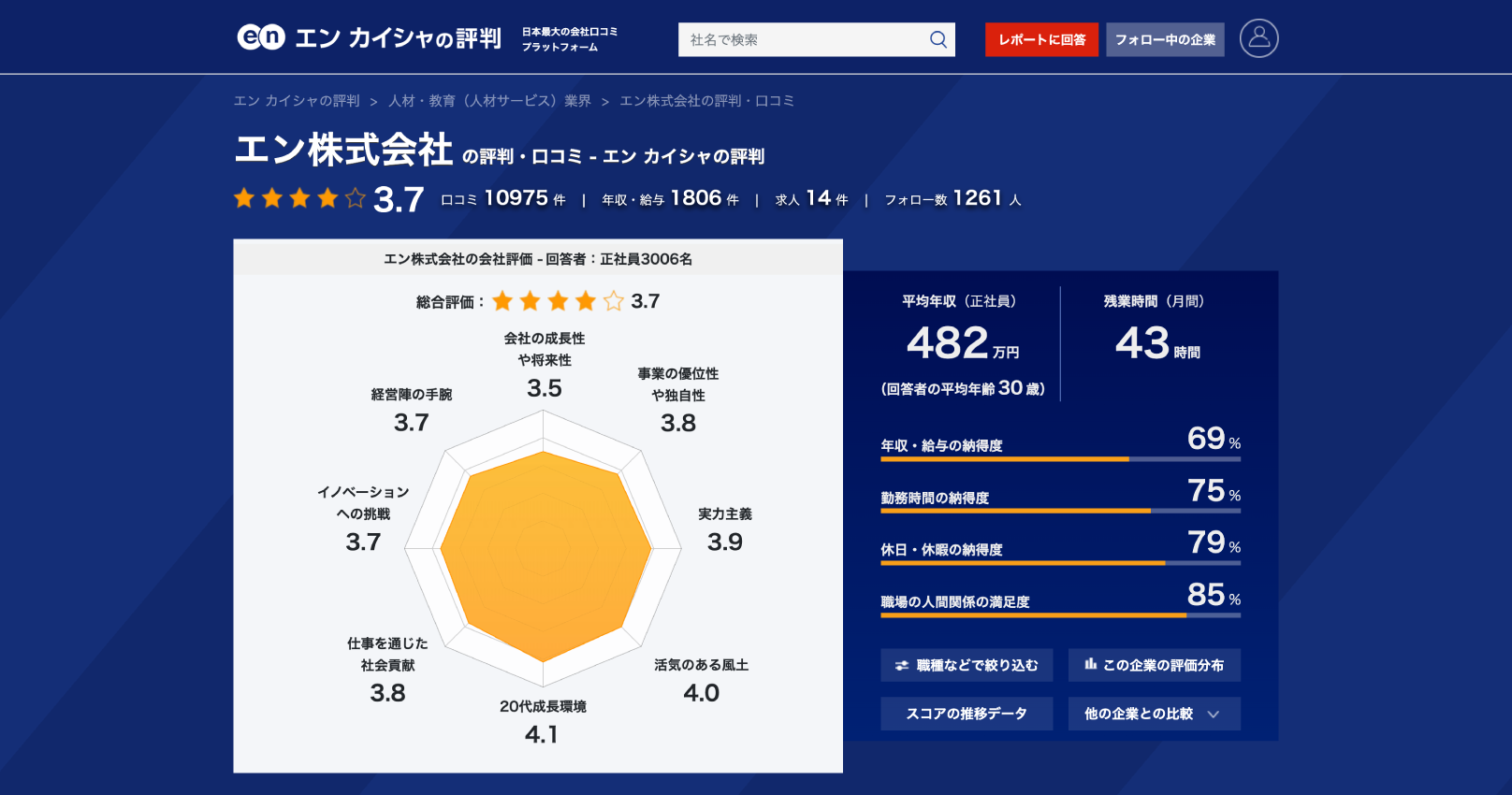Click the 日本最大の会社口コミプラットフォーム tagline
The width and height of the screenshot is (1512, 795).
(x=570, y=39)
